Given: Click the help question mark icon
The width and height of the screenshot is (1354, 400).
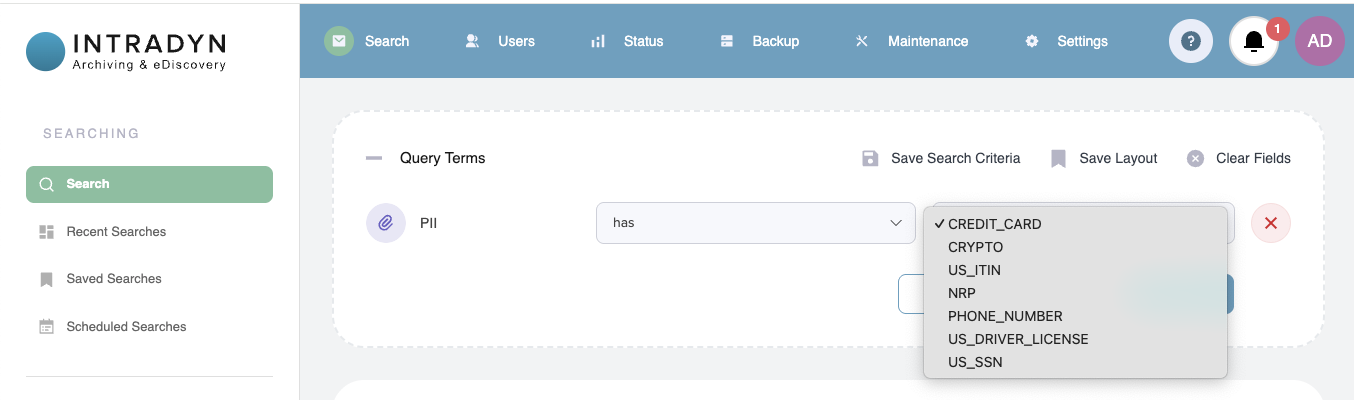Looking at the screenshot, I should (1190, 41).
